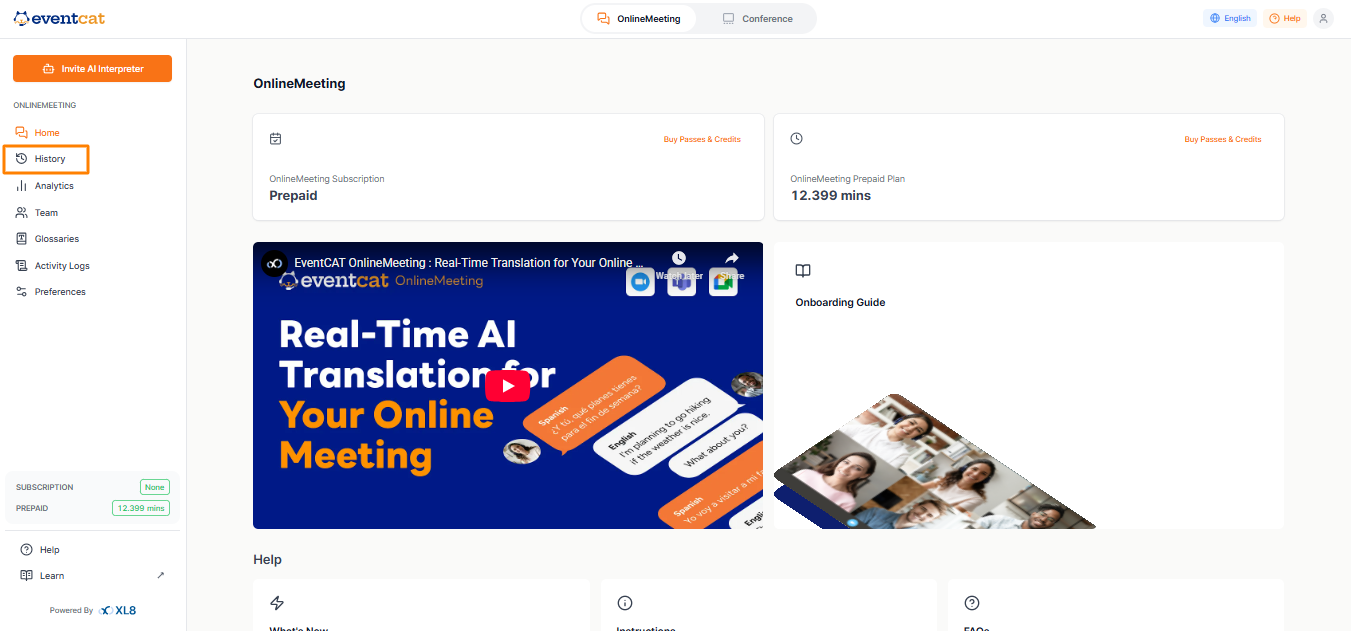Open the English language selector
Viewport: 1351px width, 631px height.
point(1230,18)
